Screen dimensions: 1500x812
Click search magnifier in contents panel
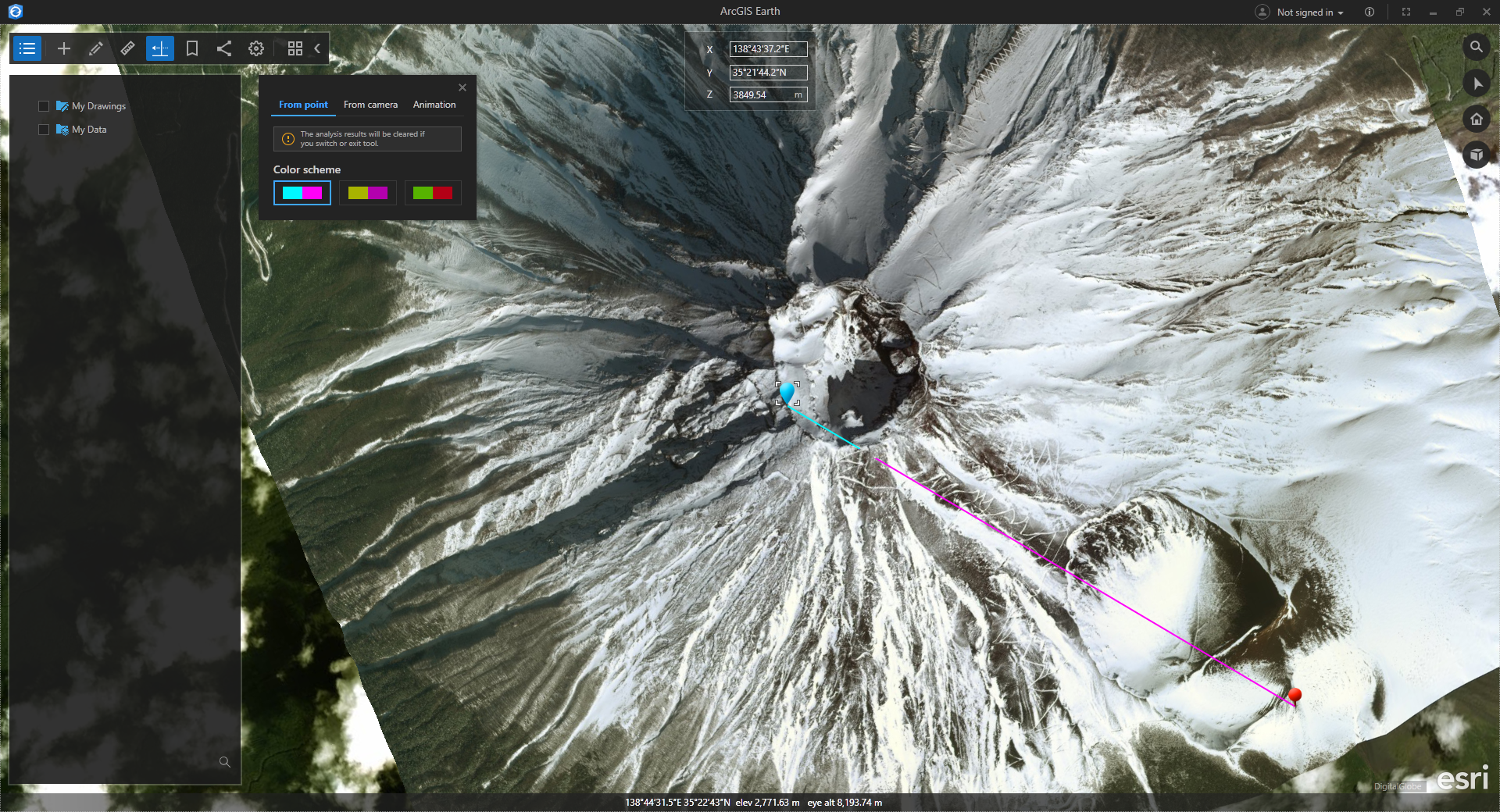point(225,762)
